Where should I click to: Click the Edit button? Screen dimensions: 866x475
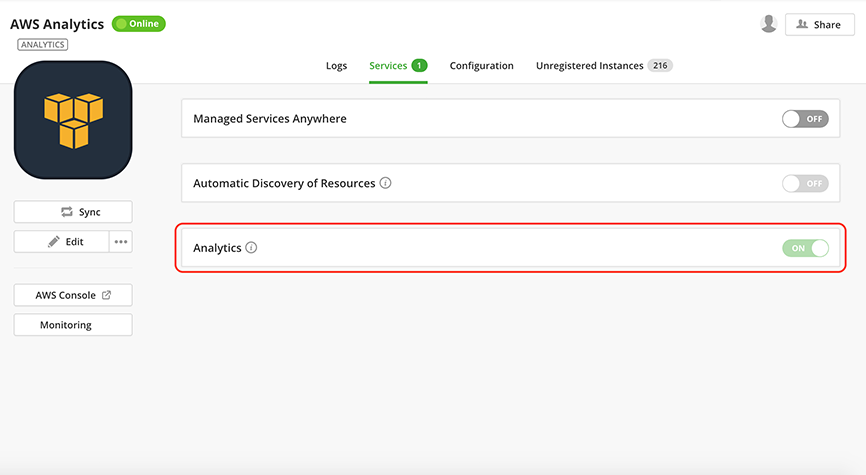coord(61,241)
